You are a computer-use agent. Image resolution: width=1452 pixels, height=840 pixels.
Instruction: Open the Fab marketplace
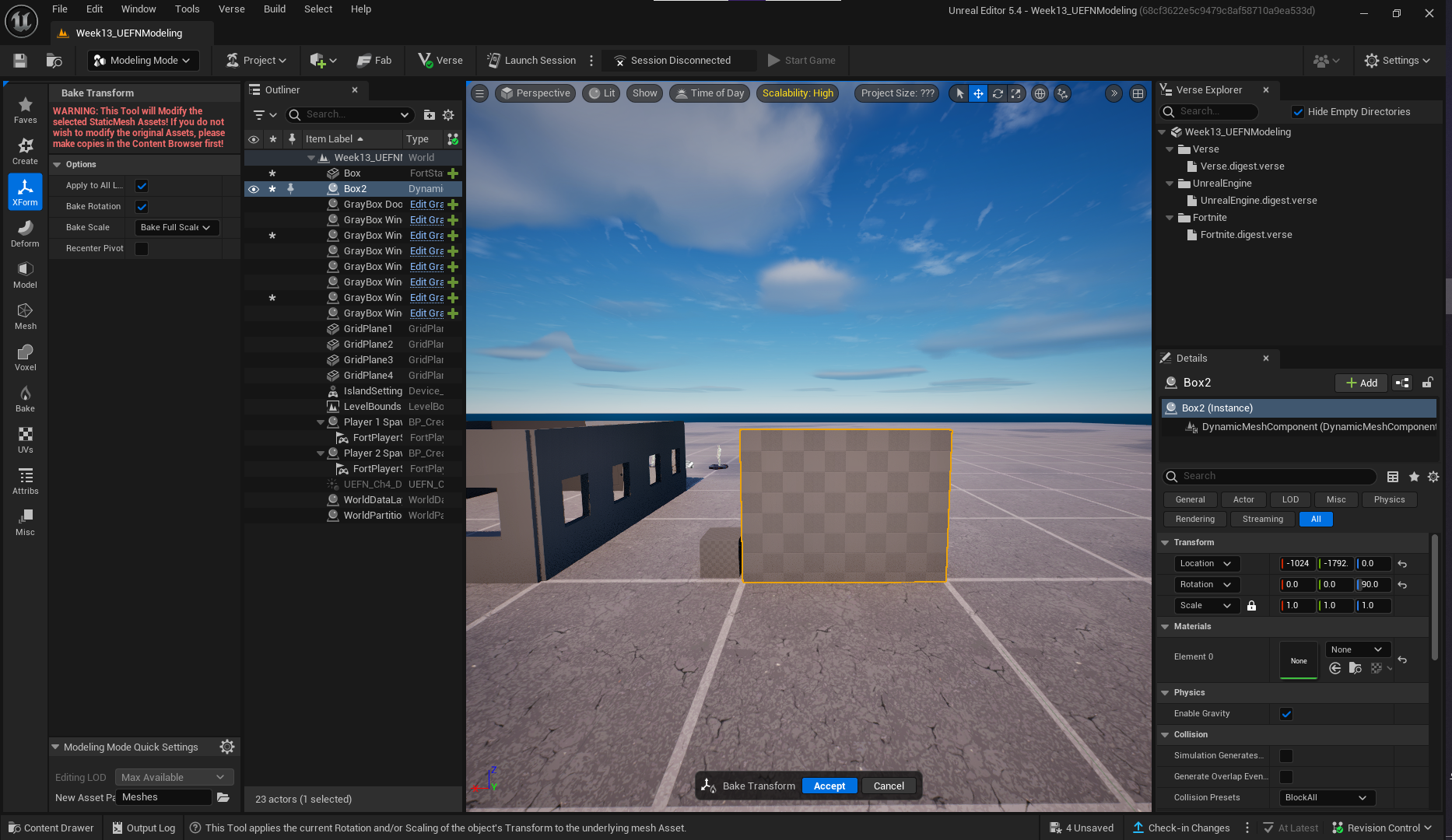374,60
